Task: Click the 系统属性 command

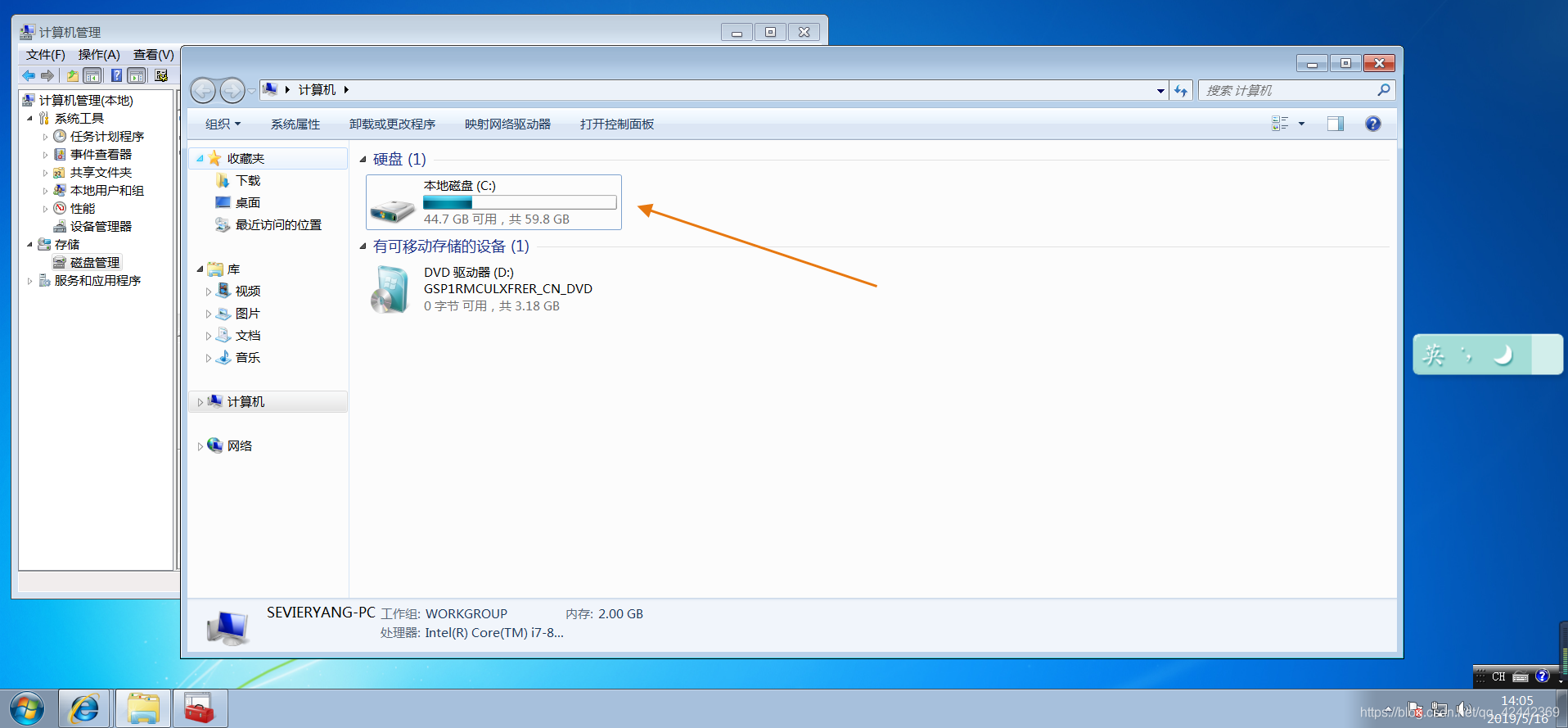Action: (295, 124)
